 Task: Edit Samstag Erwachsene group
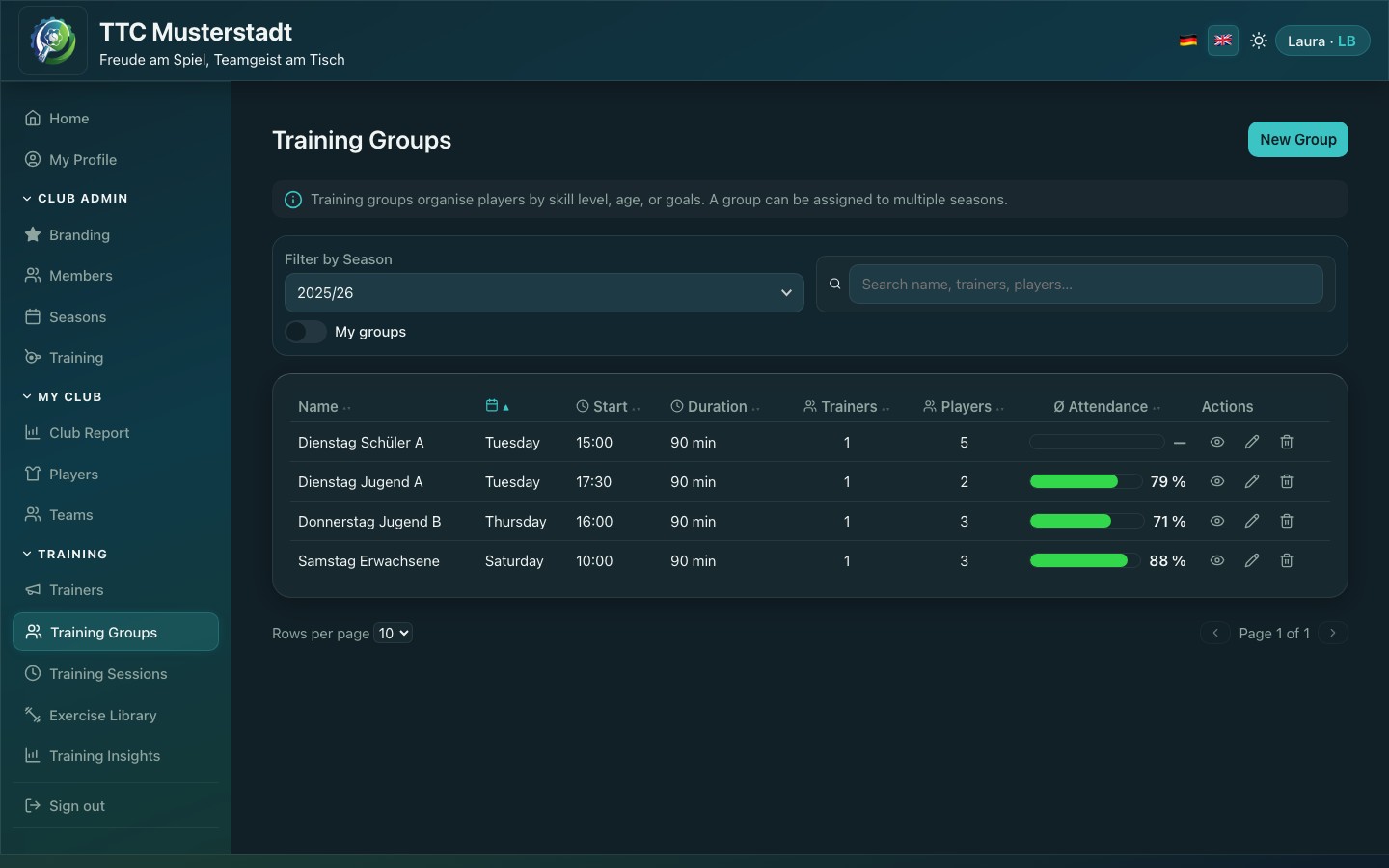tap(1252, 560)
